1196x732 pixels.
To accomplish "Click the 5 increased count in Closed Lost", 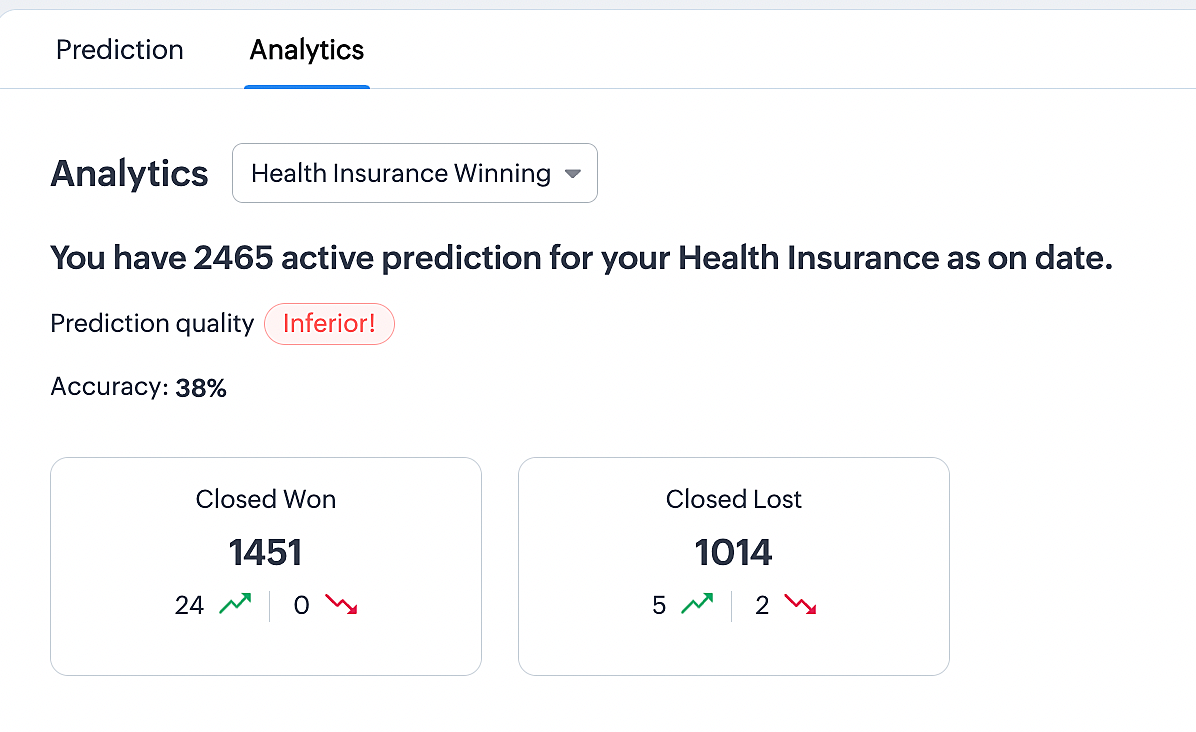I will pos(659,605).
